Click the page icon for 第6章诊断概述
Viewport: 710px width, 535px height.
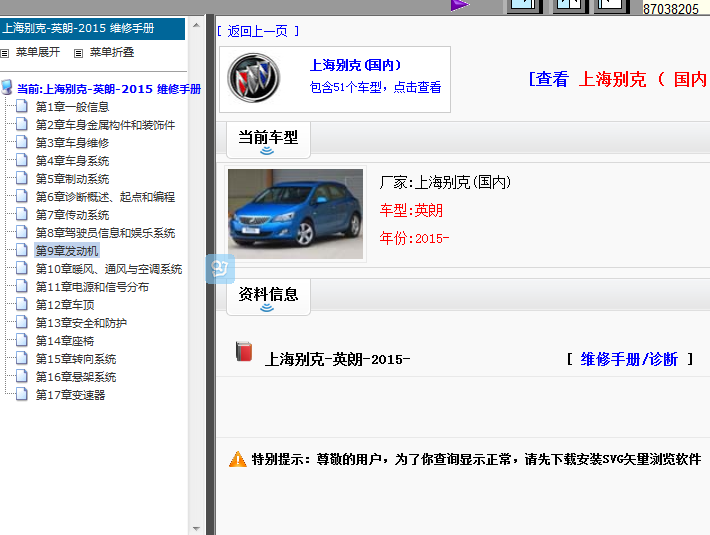(22, 196)
